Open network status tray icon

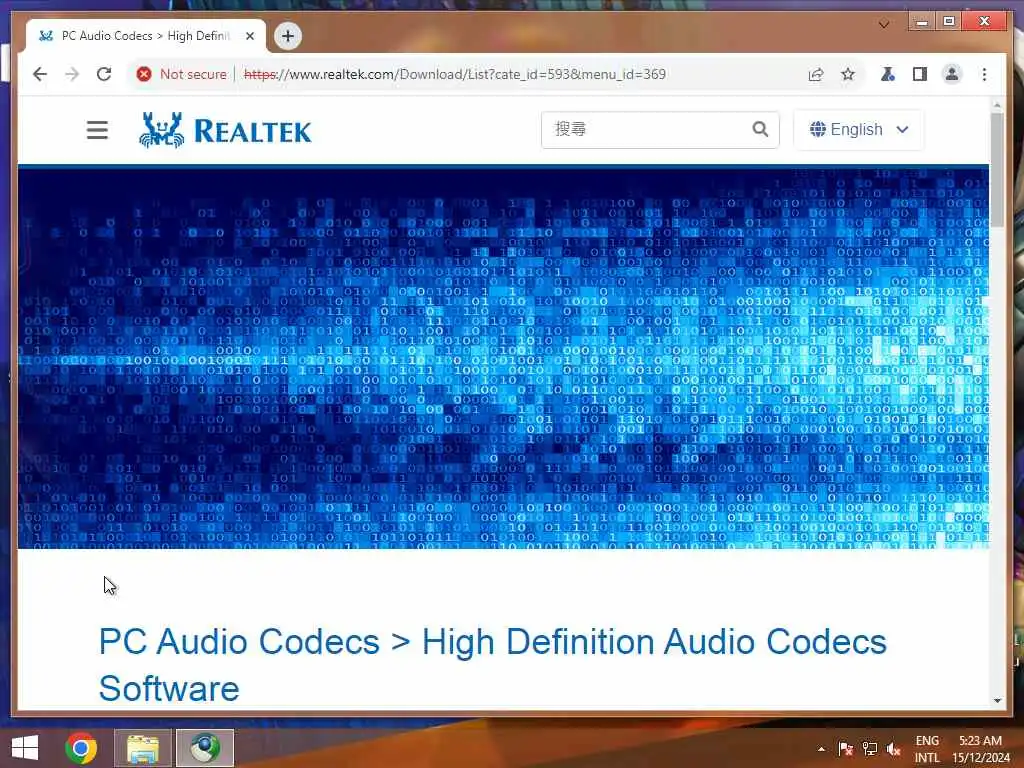click(869, 749)
